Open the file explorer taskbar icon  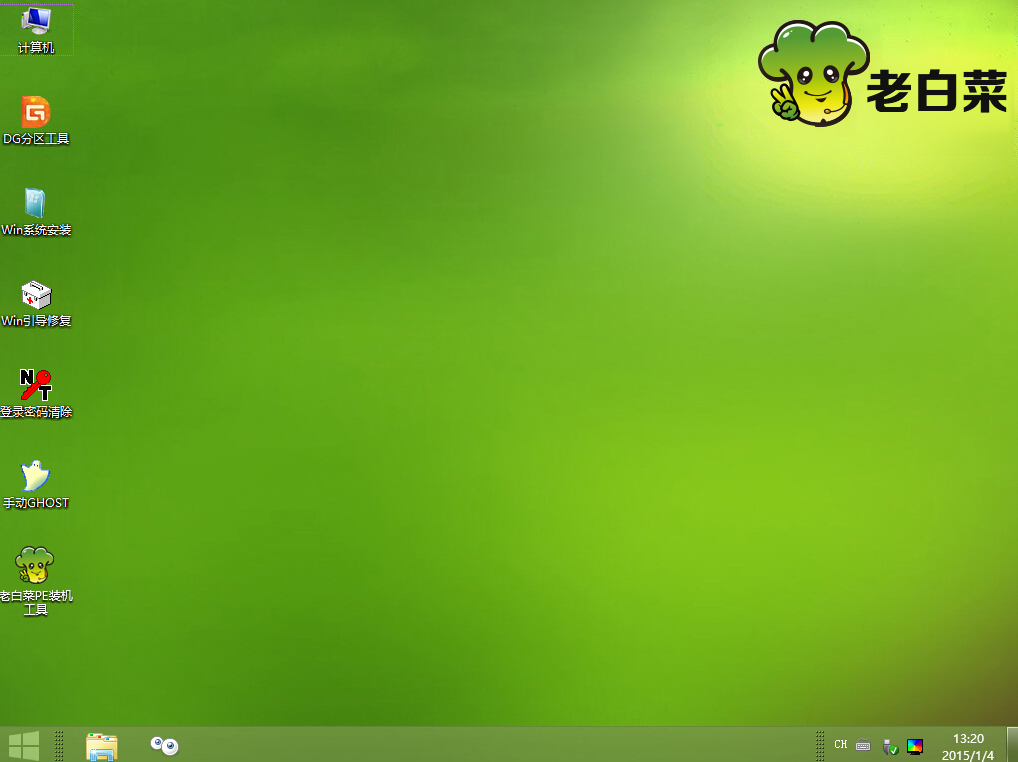tap(102, 746)
